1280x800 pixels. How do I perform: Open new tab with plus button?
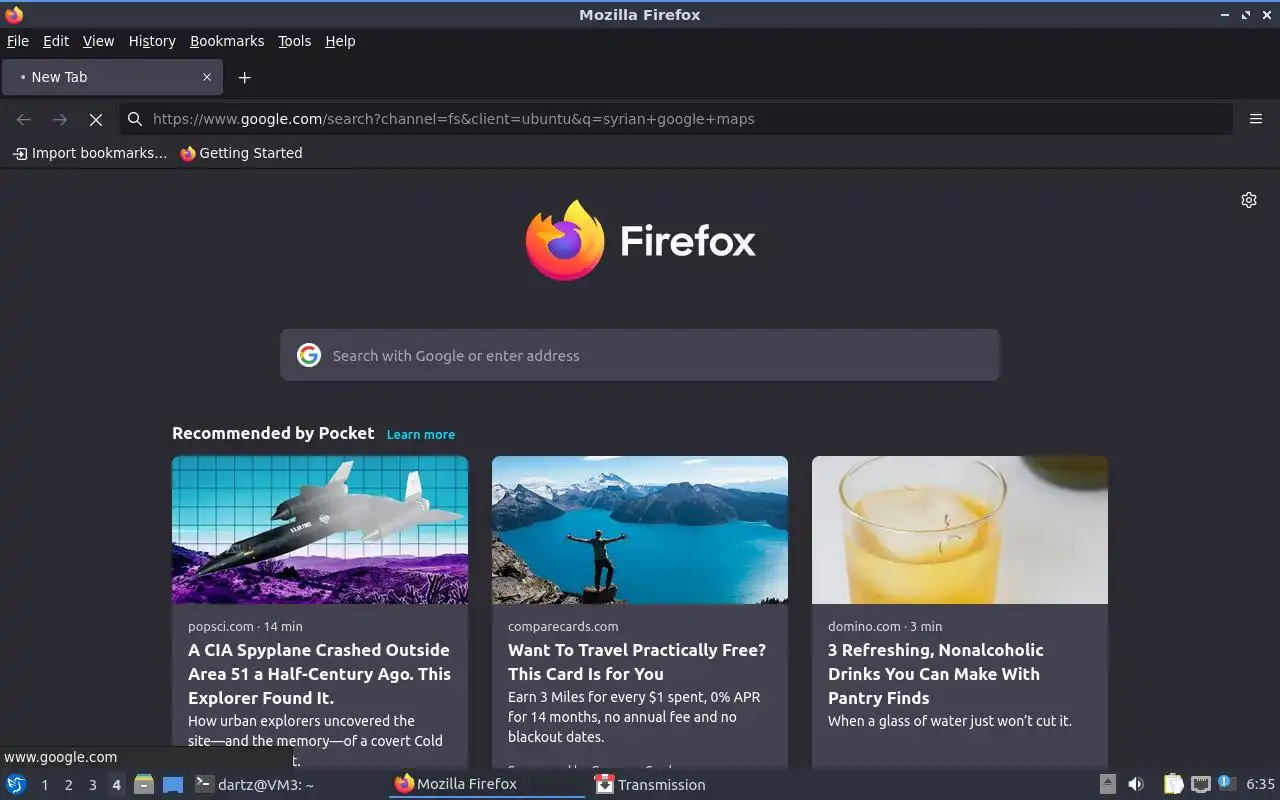click(x=244, y=77)
